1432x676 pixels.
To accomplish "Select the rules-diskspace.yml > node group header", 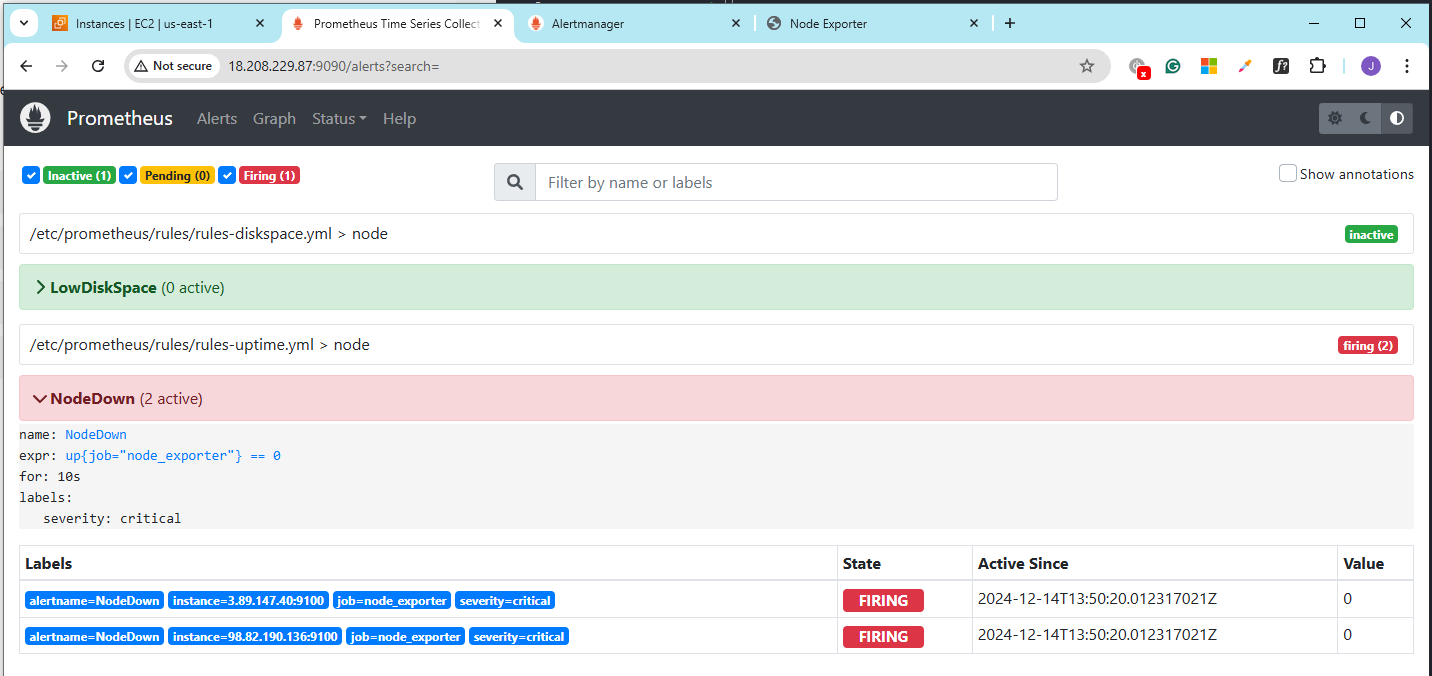I will pyautogui.click(x=716, y=234).
